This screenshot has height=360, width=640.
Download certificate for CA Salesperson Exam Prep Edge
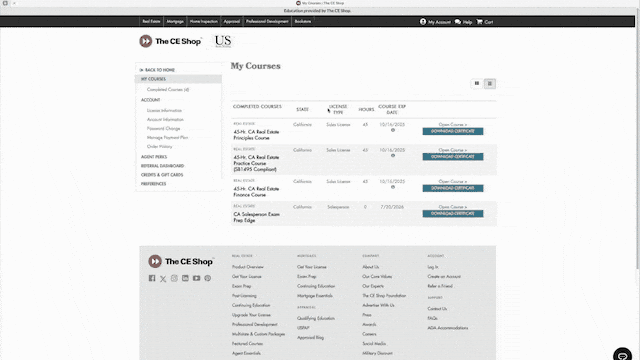point(453,213)
